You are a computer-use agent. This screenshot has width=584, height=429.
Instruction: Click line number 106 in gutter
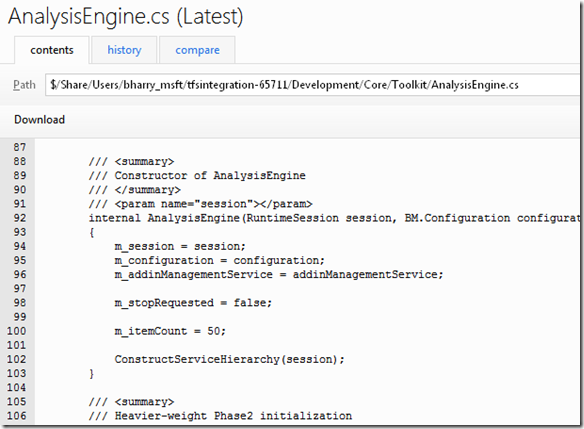pos(17,416)
